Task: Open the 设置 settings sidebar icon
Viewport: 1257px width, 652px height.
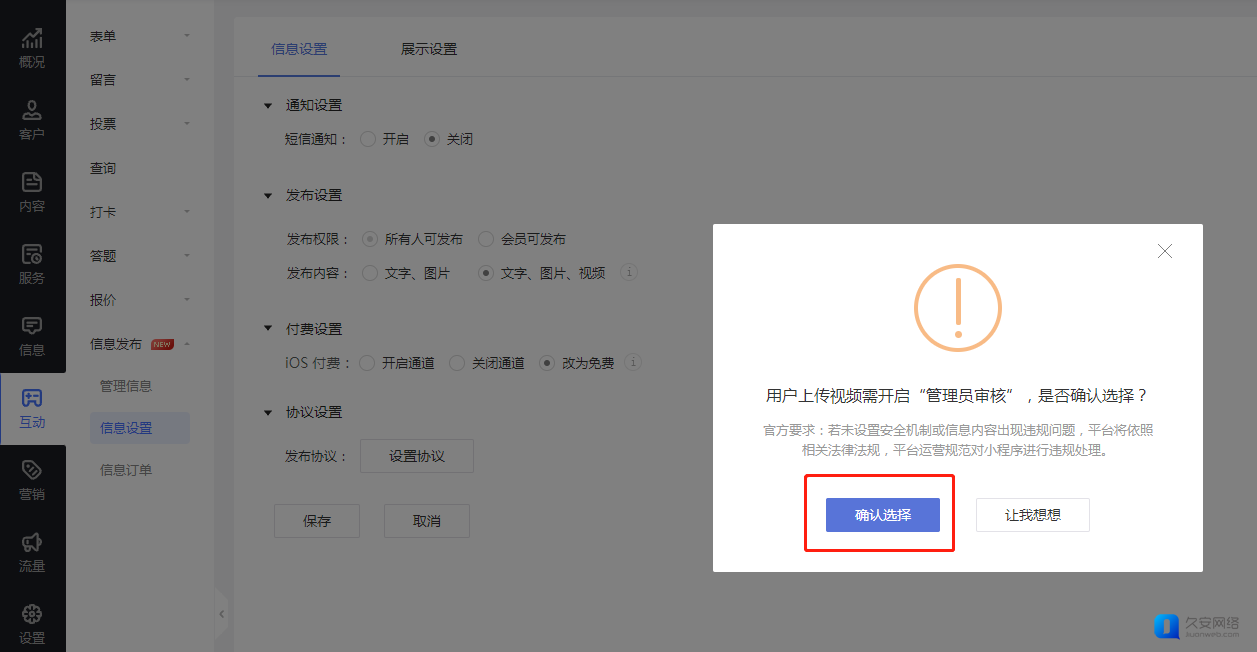Action: pyautogui.click(x=32, y=623)
